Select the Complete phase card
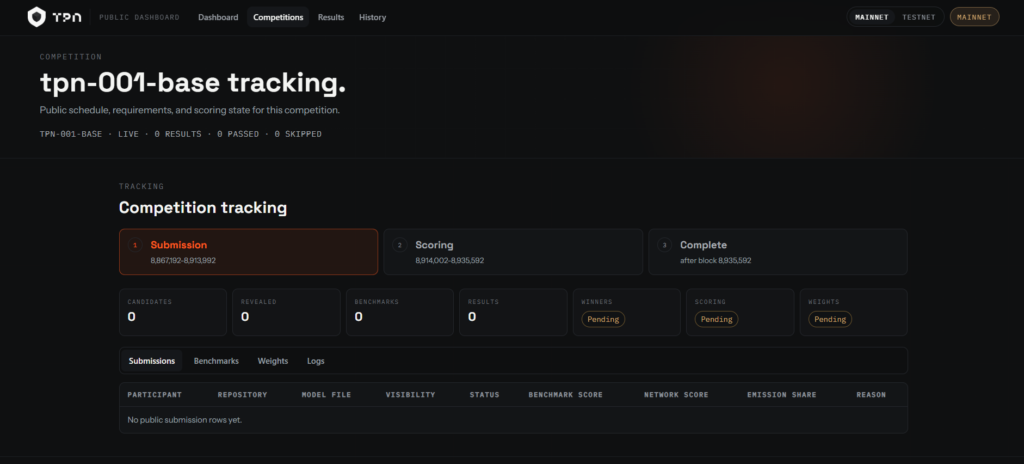The width and height of the screenshot is (1024, 464). click(x=778, y=252)
